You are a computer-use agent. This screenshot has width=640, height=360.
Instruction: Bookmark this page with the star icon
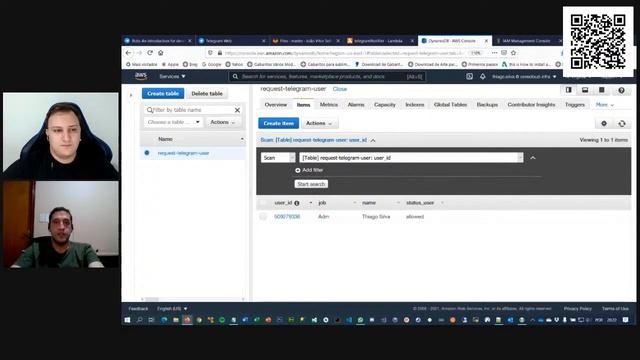(x=513, y=53)
